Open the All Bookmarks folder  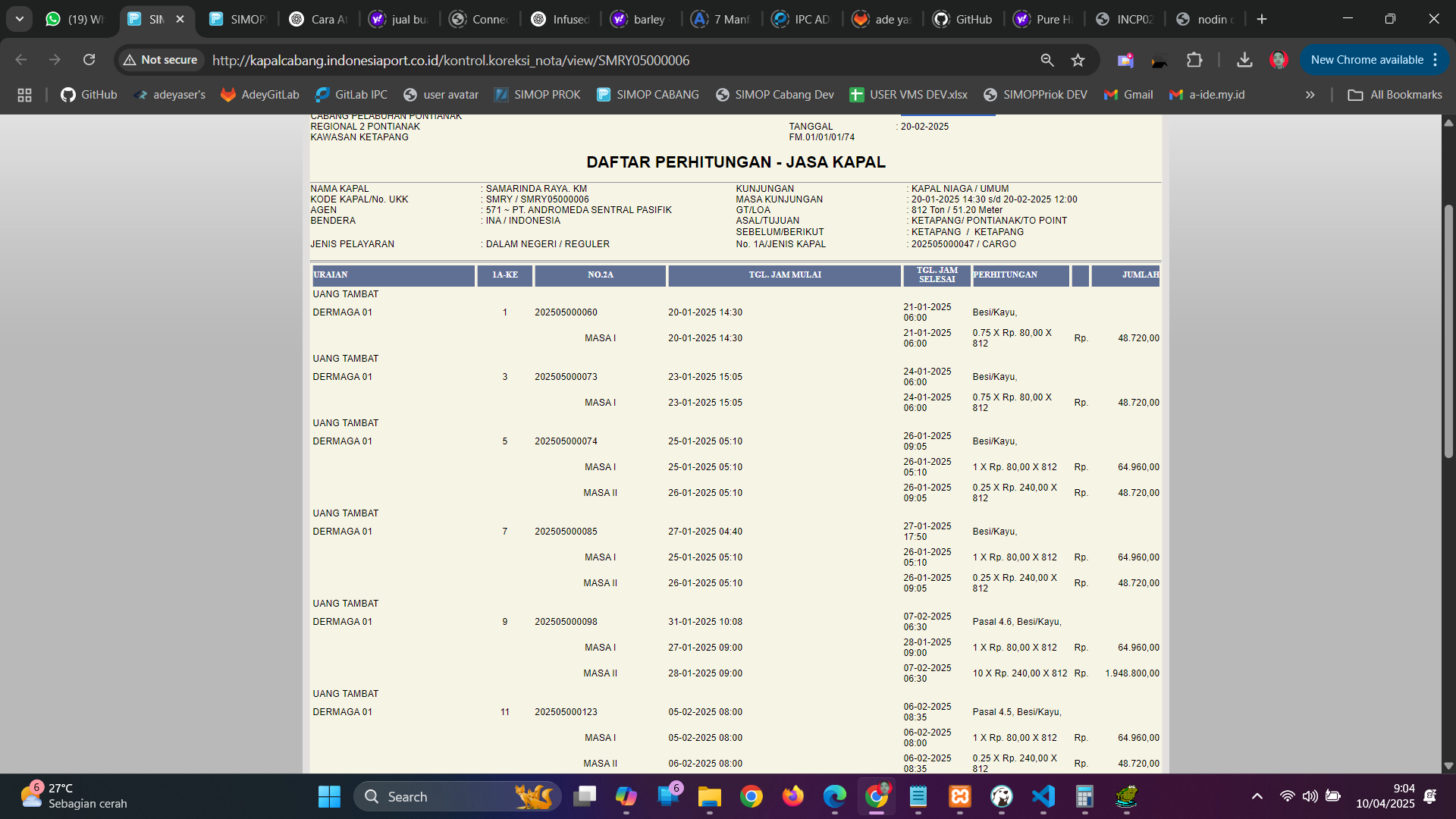tap(1395, 95)
